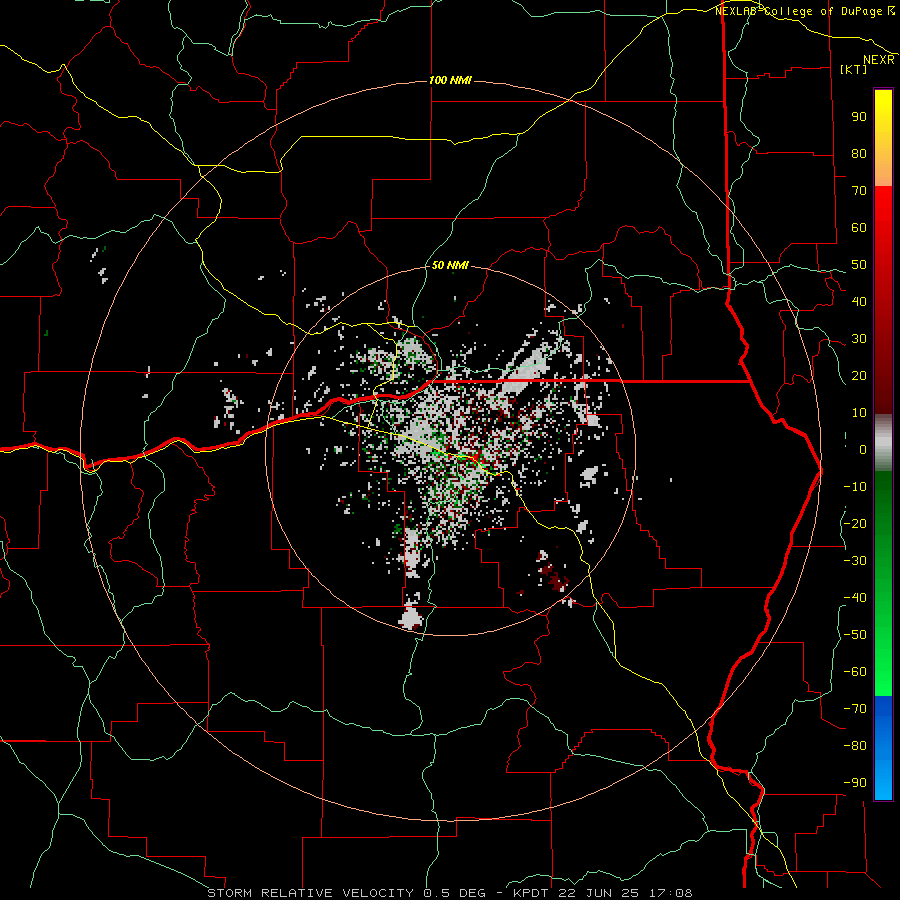Pick the bright green segment near -60
This screenshot has width=900, height=900.
click(x=883, y=672)
